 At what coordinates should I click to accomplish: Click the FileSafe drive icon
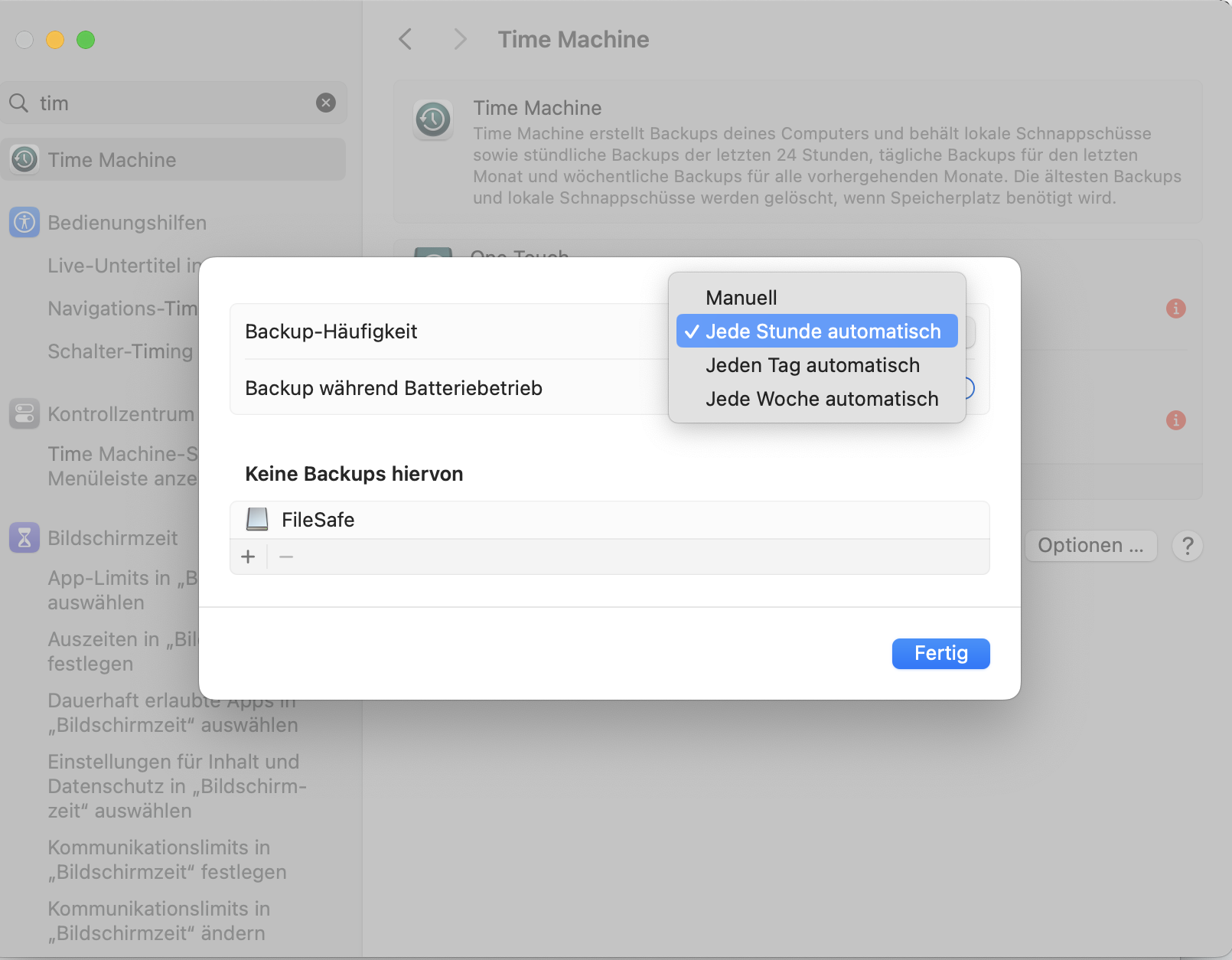(x=257, y=520)
